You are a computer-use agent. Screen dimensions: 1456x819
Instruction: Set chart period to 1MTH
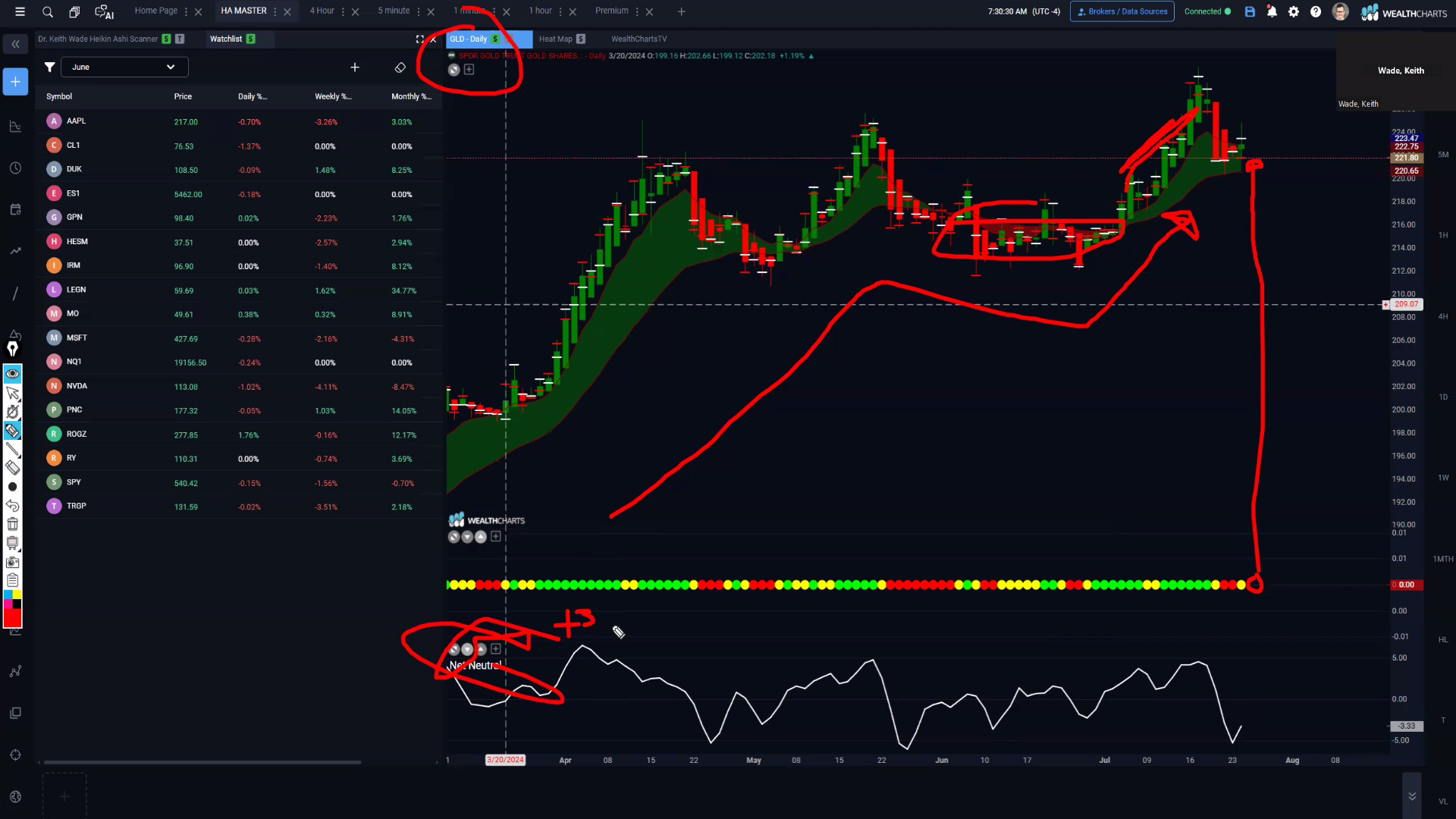(x=1443, y=559)
